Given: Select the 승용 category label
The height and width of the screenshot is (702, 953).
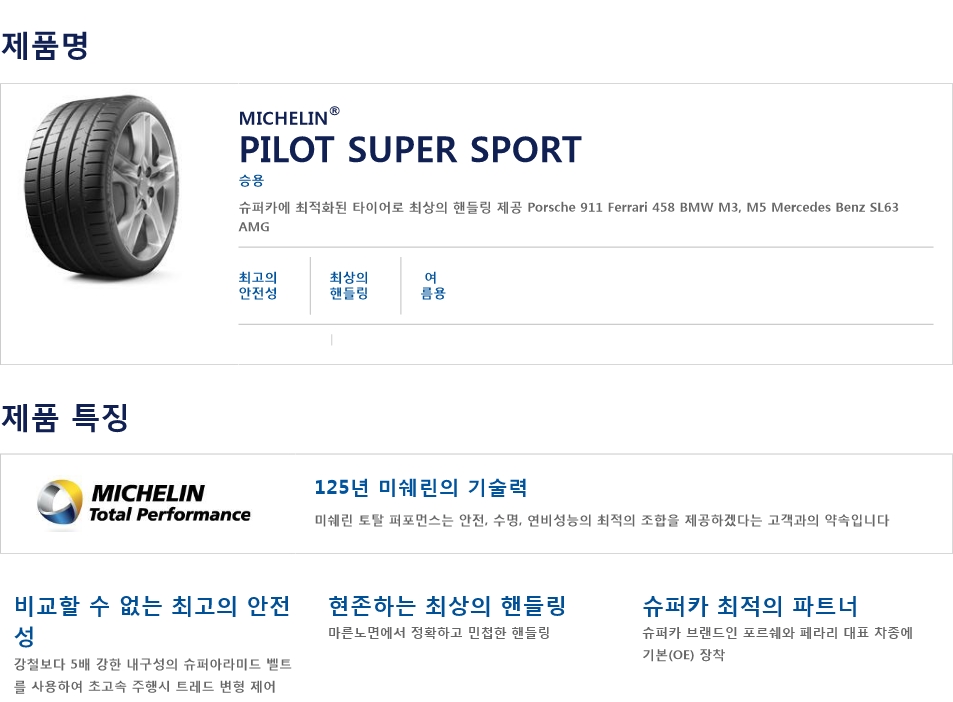Looking at the screenshot, I should point(251,181).
